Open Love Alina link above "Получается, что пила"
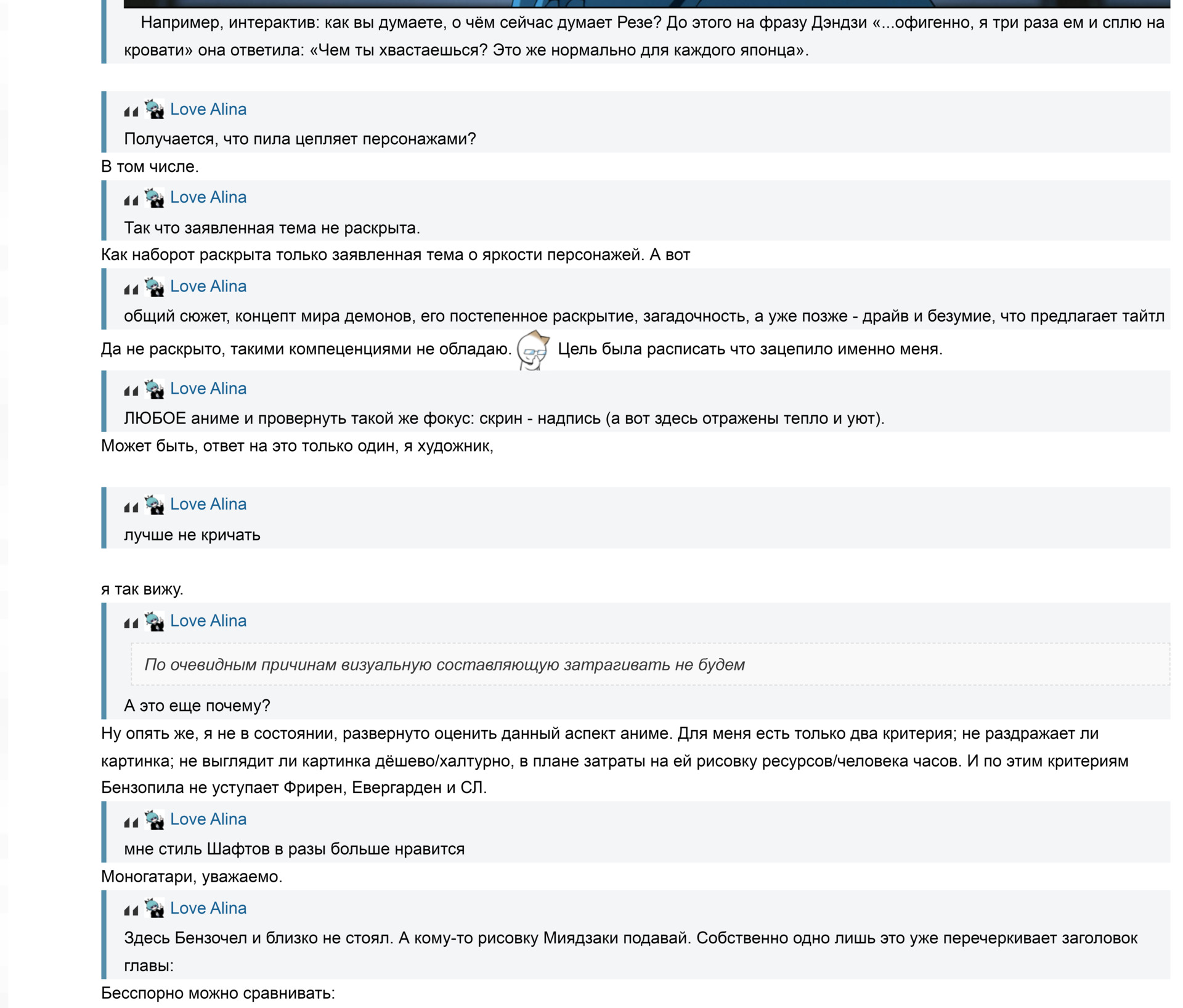The height and width of the screenshot is (1008, 1183). (208, 109)
